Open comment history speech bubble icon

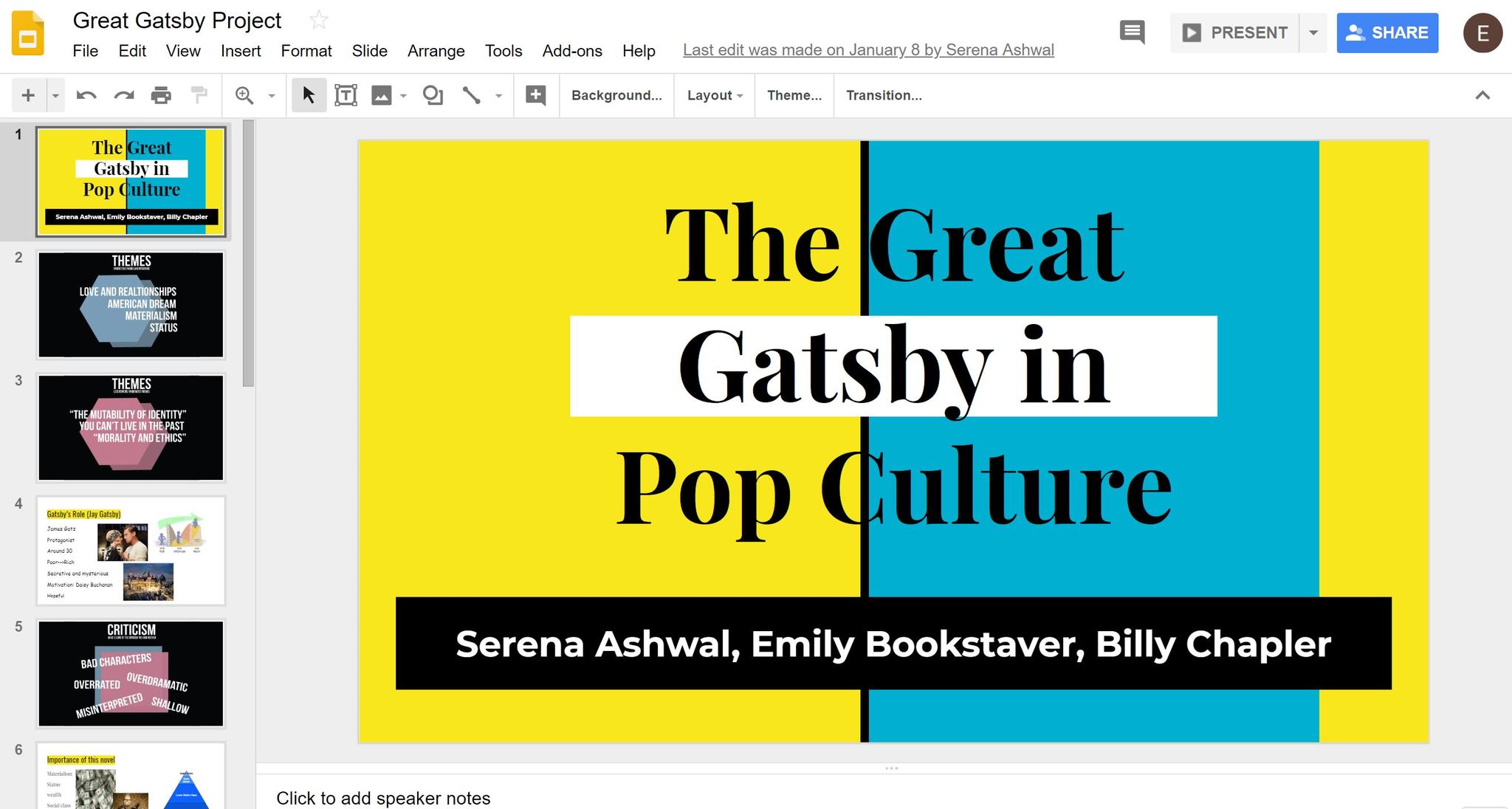pos(1132,32)
